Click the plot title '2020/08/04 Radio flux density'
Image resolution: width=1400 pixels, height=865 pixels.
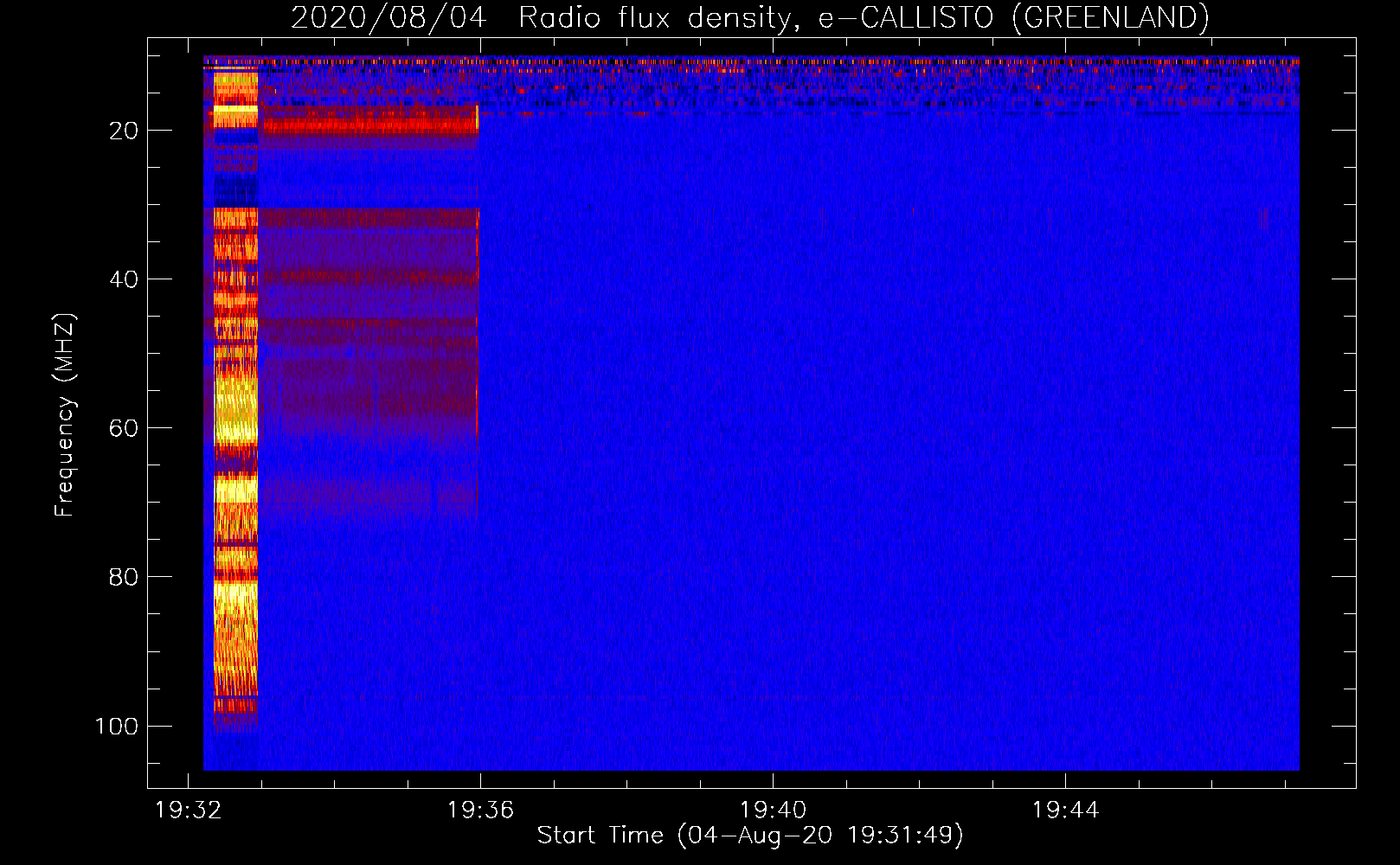749,17
